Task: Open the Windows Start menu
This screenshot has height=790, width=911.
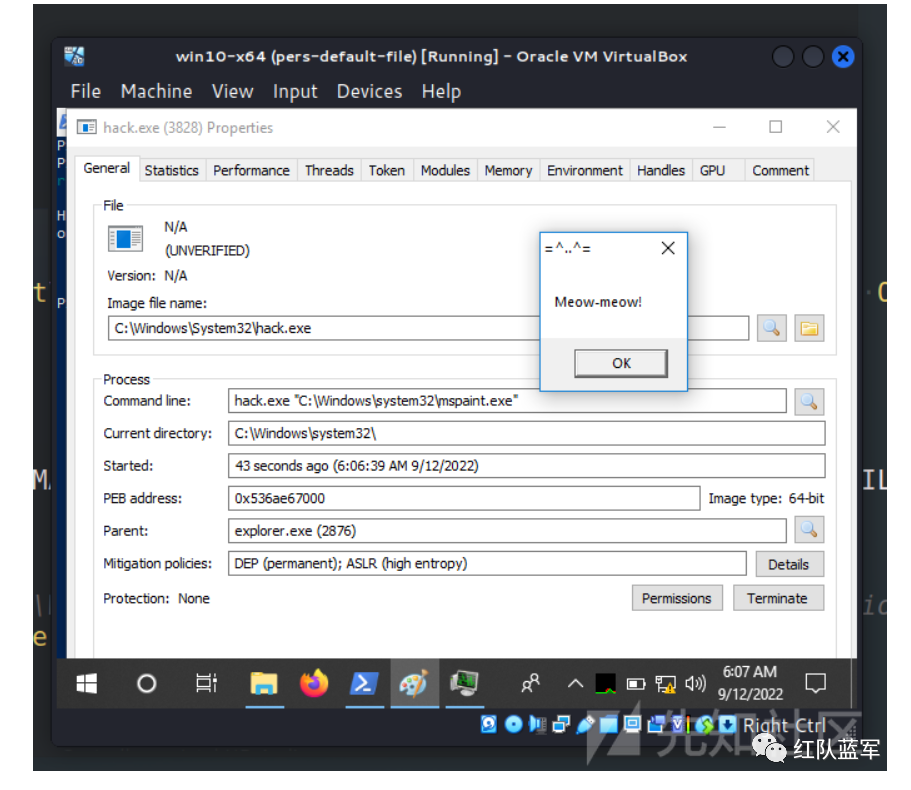Action: [87, 683]
